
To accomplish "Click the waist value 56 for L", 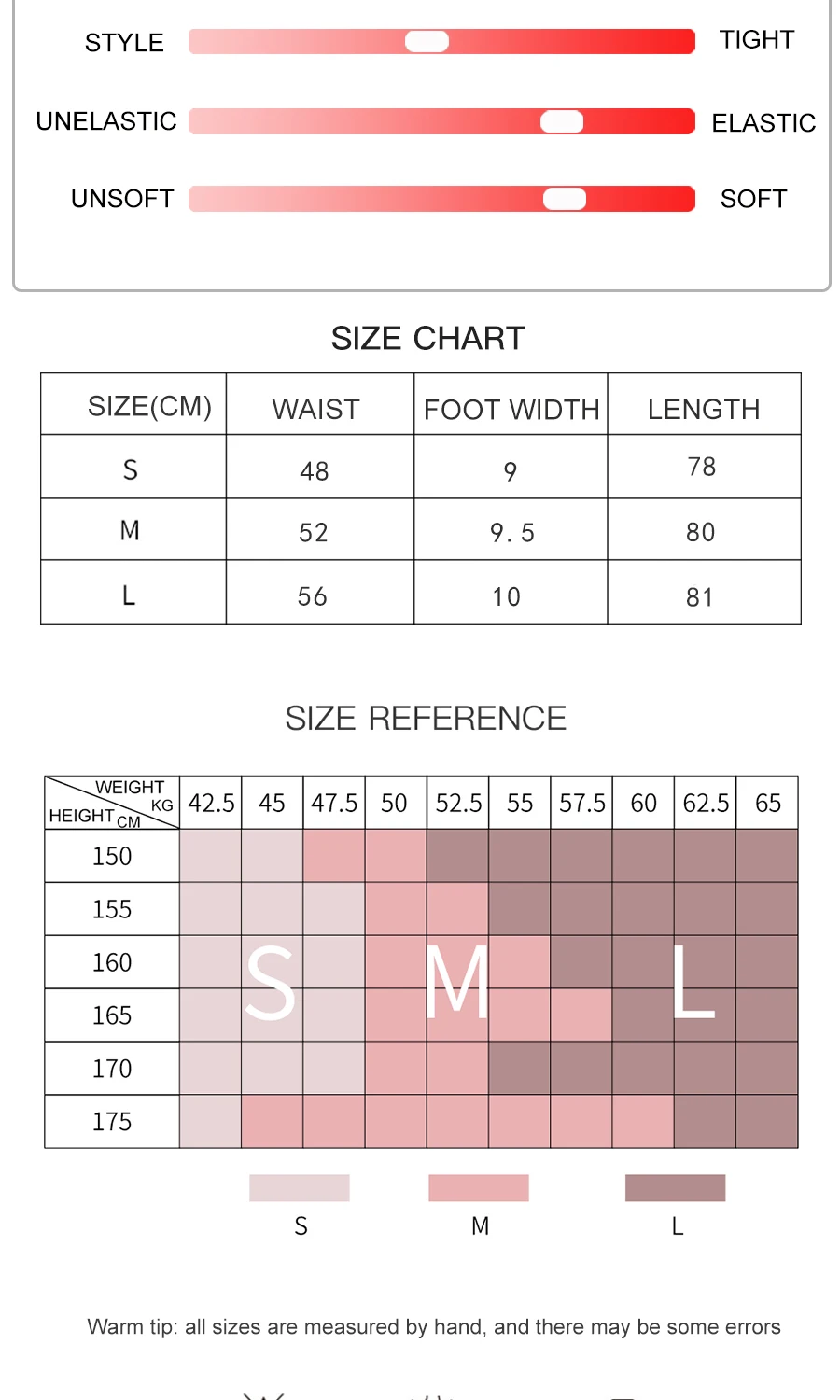I will [x=313, y=596].
